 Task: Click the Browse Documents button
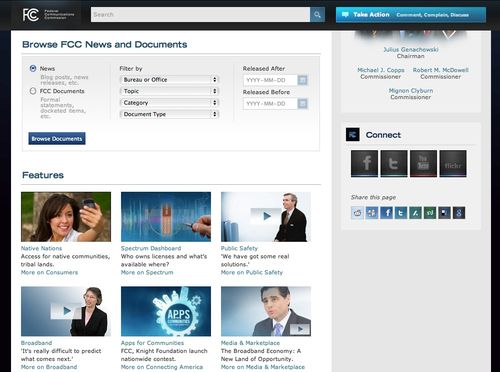(x=57, y=139)
